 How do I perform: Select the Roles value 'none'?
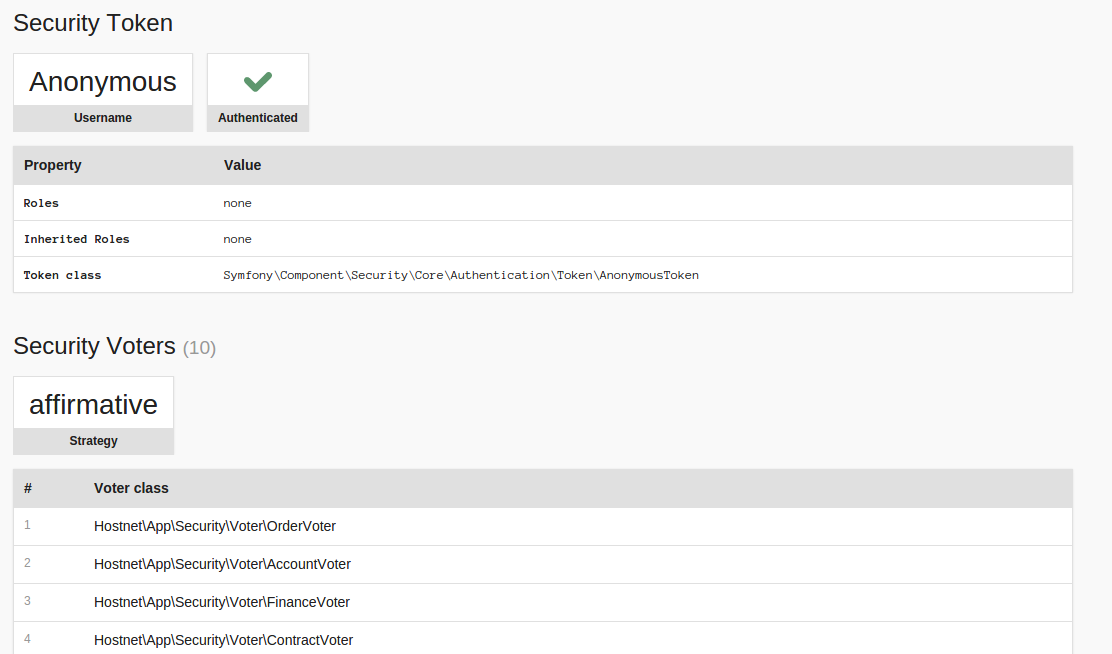[238, 203]
